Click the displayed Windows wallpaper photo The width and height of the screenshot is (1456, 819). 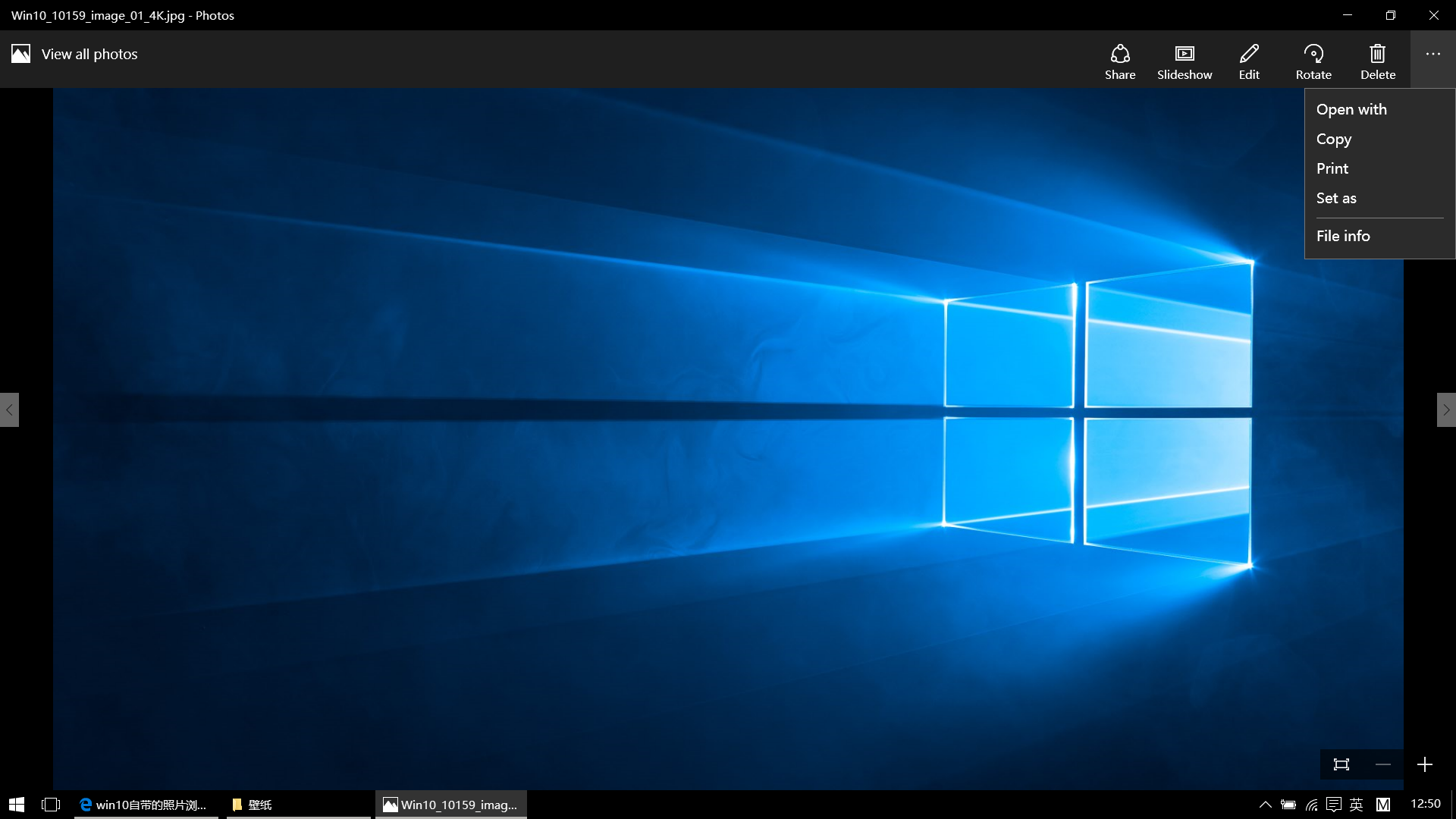[728, 438]
